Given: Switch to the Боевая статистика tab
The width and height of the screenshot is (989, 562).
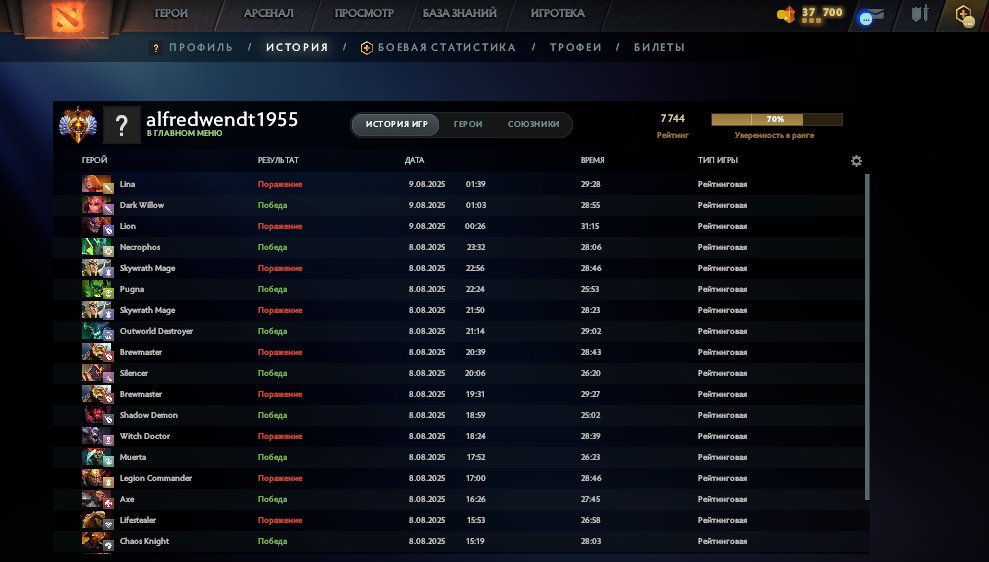Looking at the screenshot, I should tap(447, 47).
